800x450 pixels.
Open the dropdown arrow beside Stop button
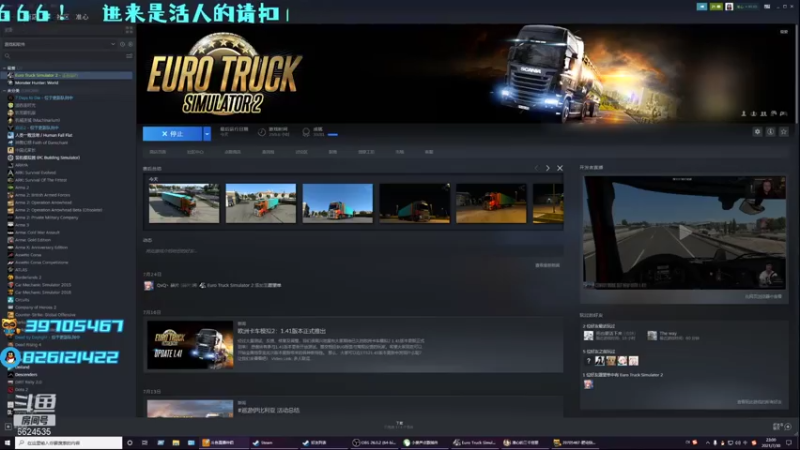click(207, 134)
